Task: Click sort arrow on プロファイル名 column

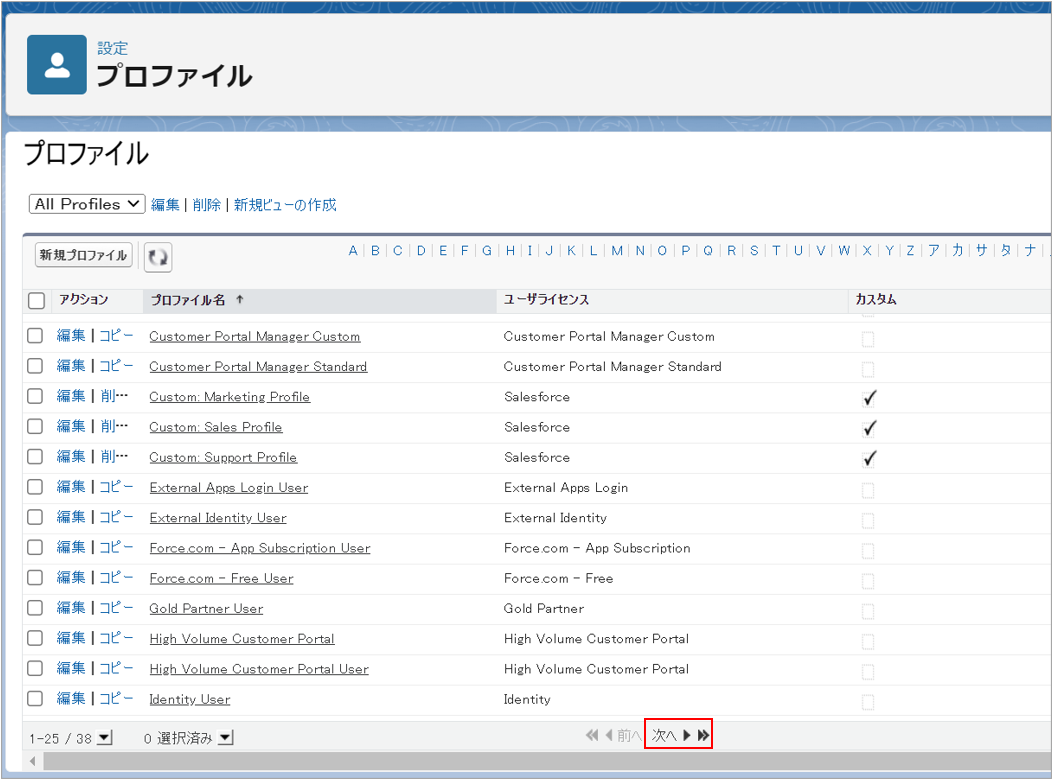Action: (x=240, y=300)
